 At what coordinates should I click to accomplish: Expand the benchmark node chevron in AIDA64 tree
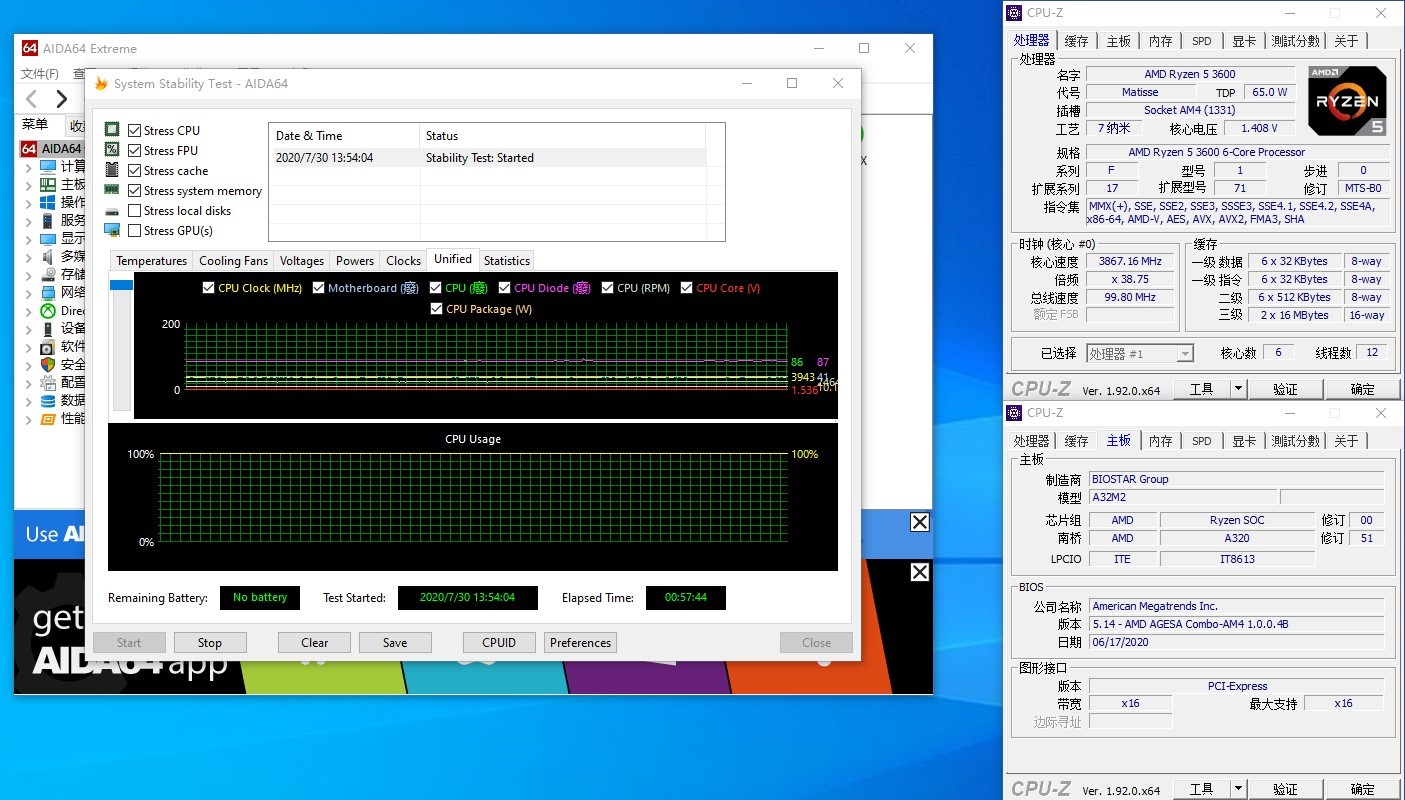pyautogui.click(x=28, y=419)
